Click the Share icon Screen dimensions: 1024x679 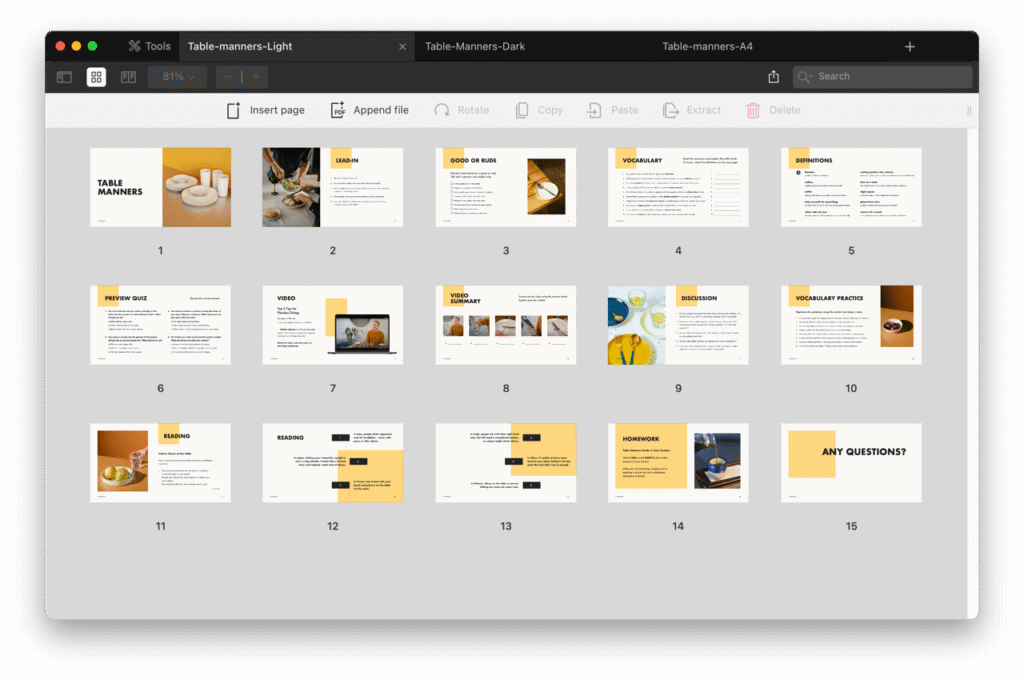tap(773, 77)
